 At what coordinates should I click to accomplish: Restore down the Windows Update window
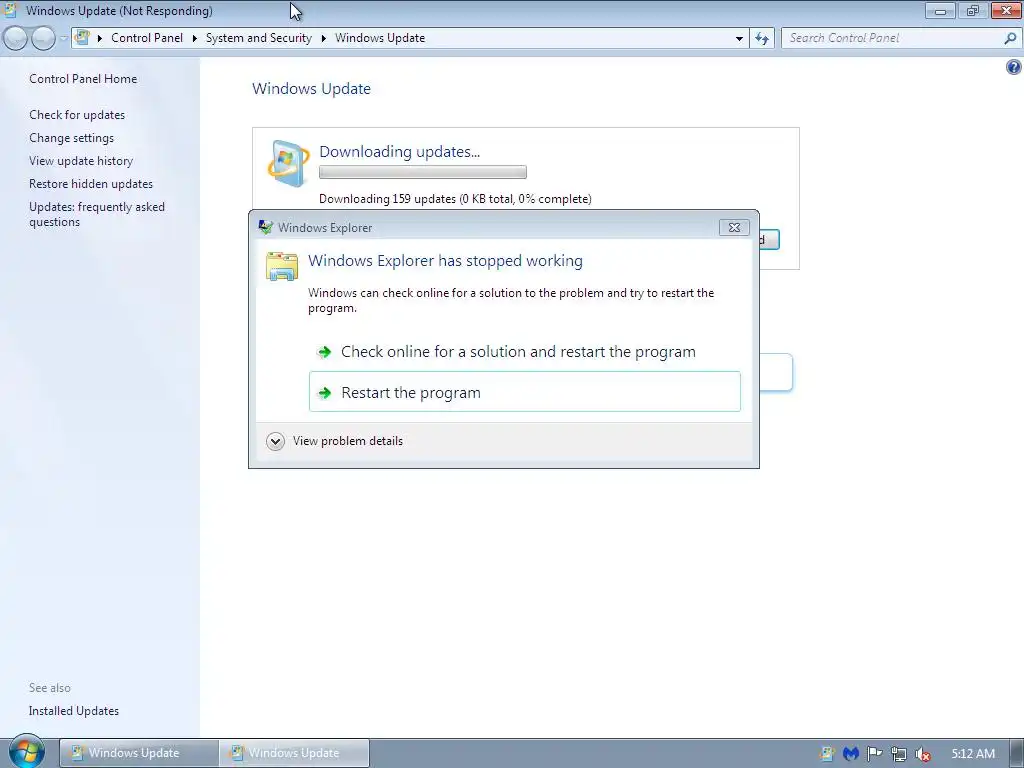pyautogui.click(x=972, y=10)
